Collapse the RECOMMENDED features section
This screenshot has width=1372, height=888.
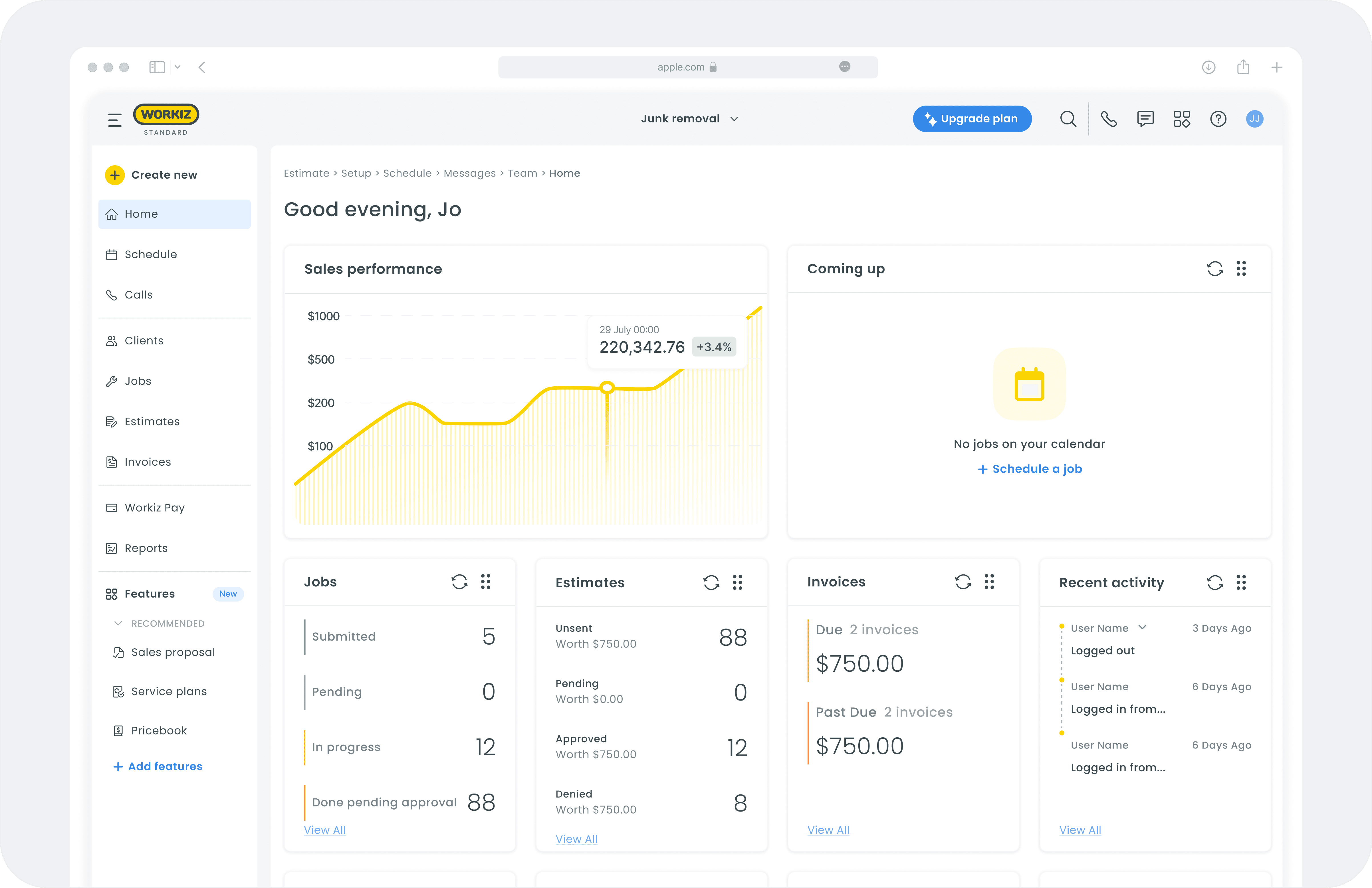click(118, 623)
